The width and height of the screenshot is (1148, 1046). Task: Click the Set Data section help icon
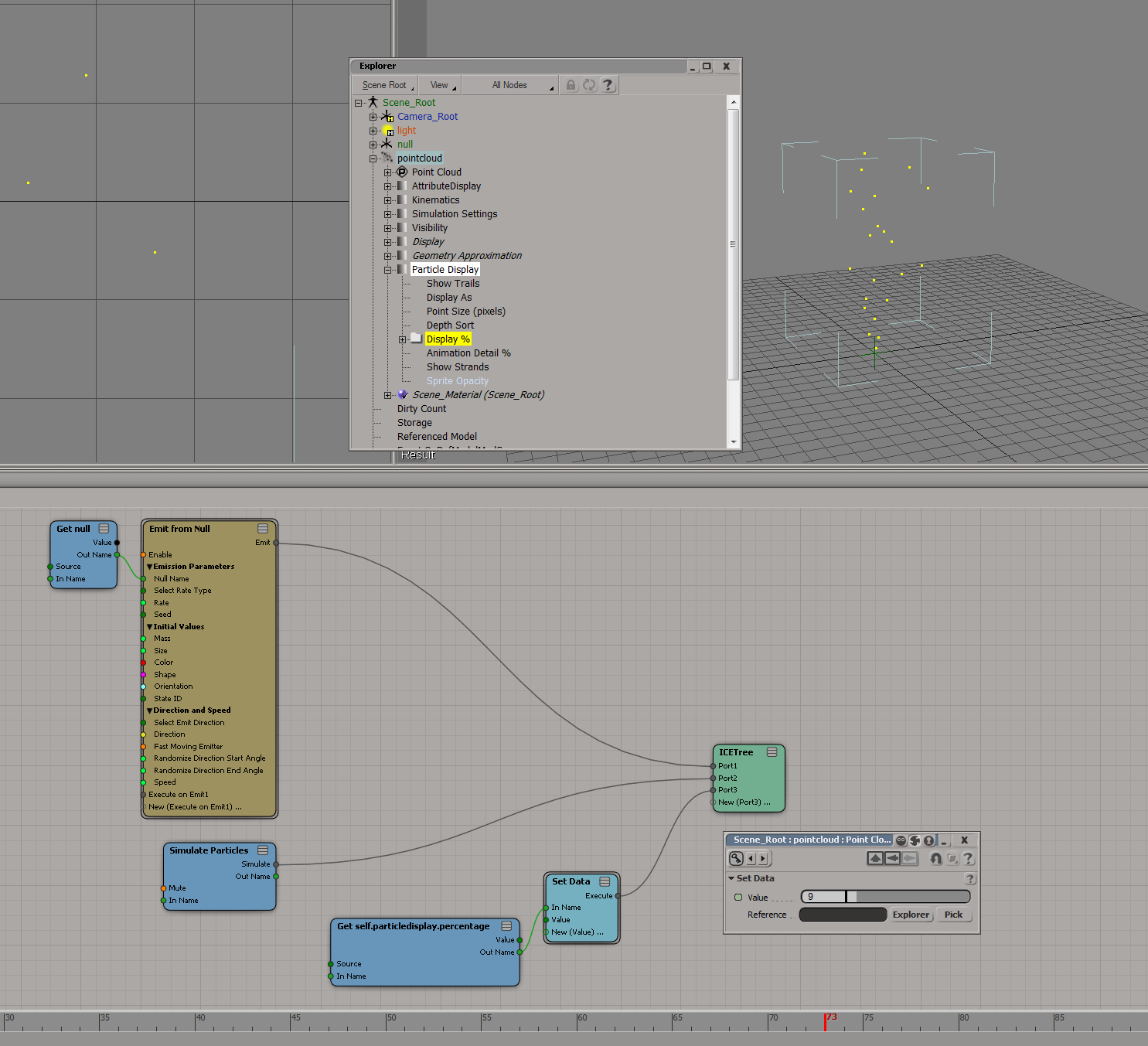970,879
